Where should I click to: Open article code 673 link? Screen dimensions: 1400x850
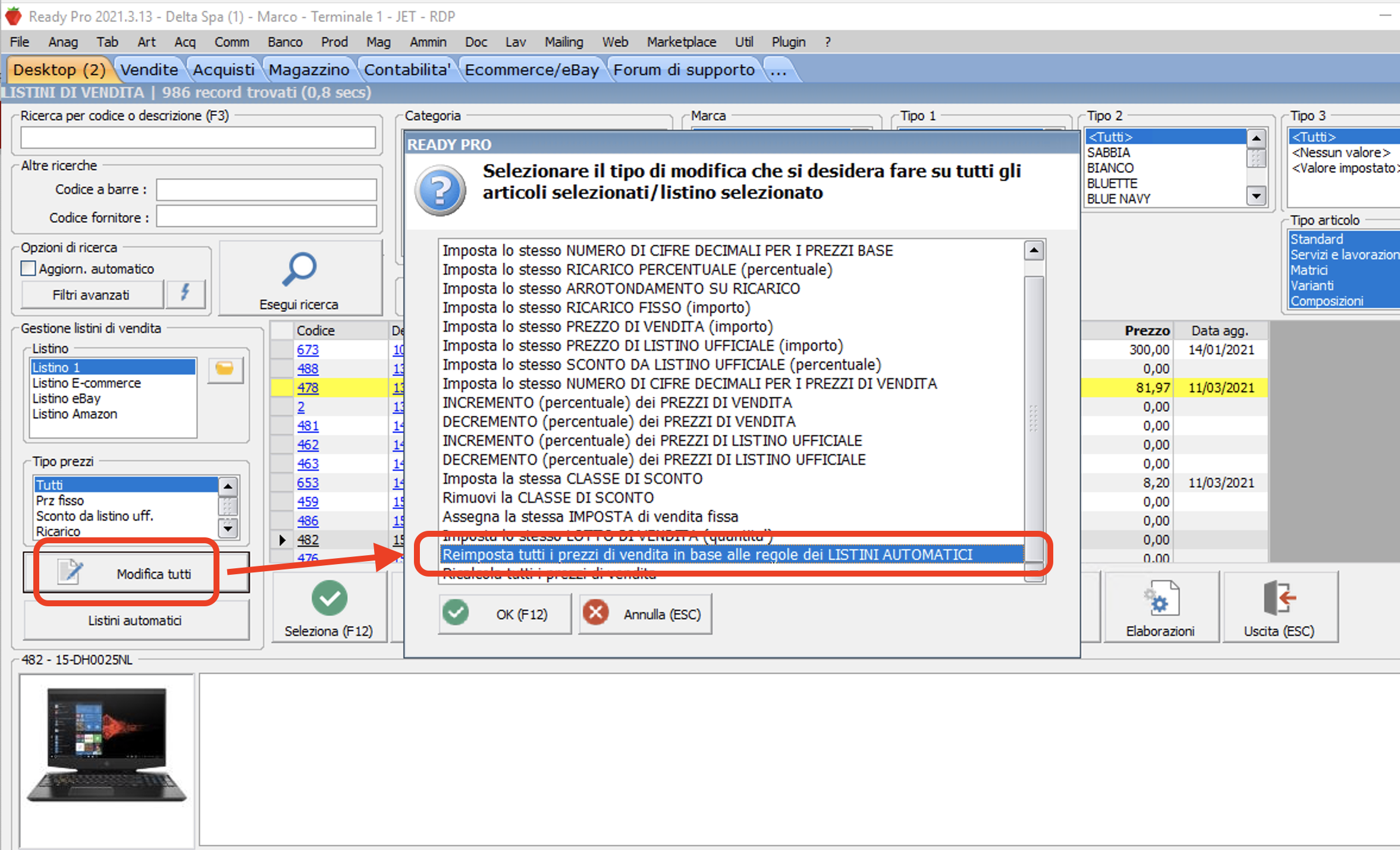pos(308,350)
